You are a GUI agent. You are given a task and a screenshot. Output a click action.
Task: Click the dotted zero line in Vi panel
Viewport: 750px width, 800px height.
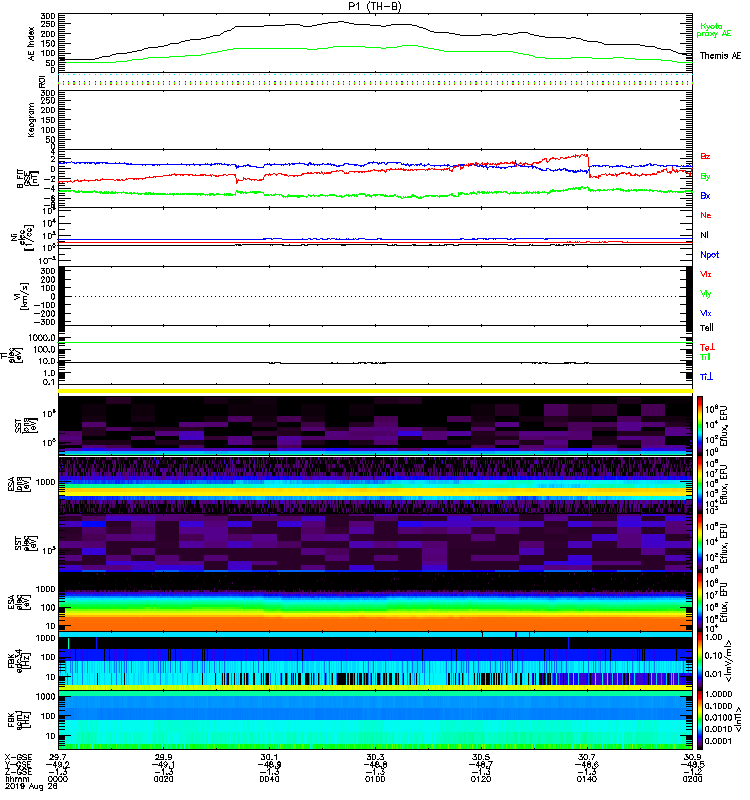coord(375,296)
